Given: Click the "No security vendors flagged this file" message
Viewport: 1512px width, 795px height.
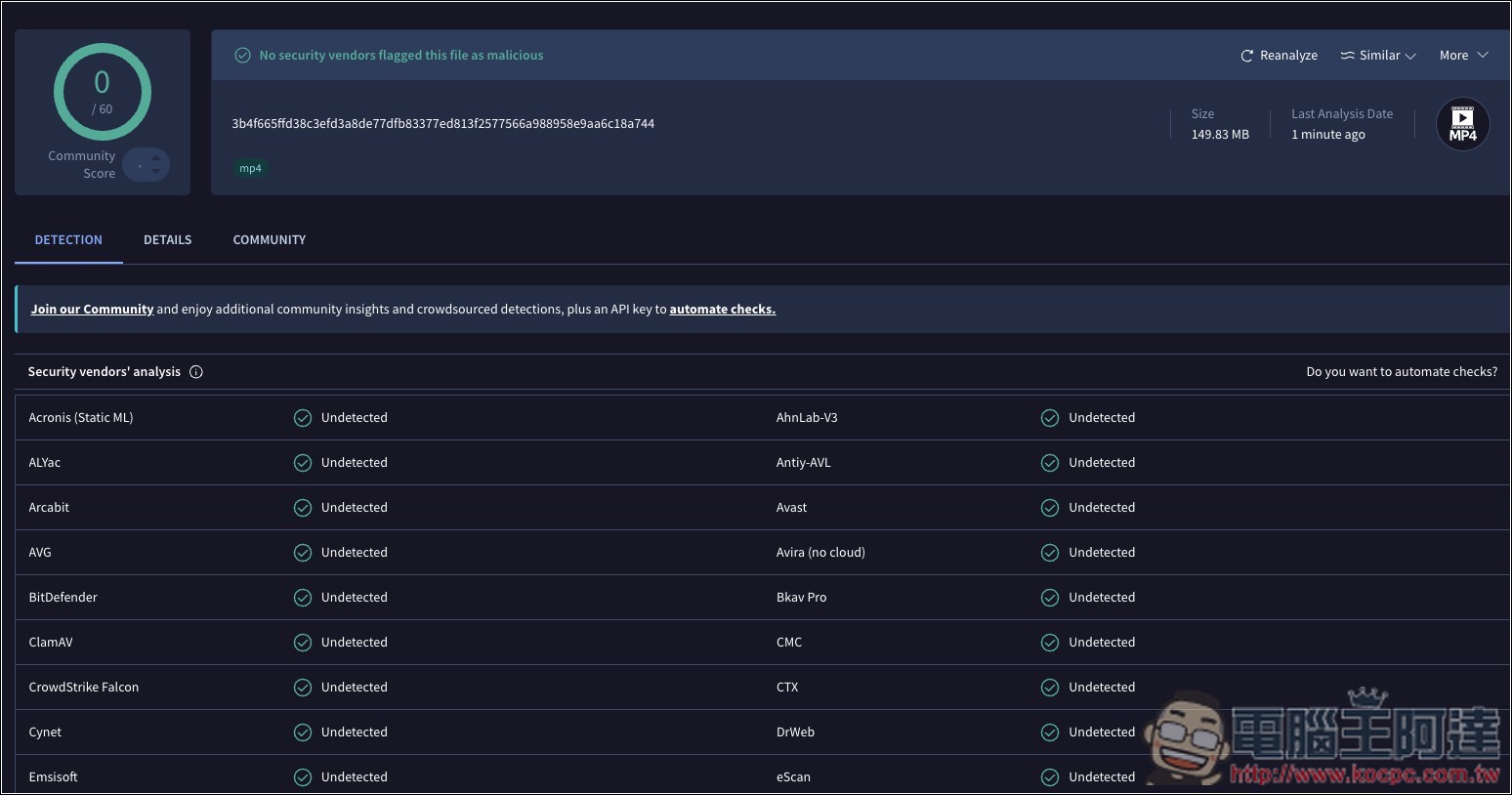Looking at the screenshot, I should pyautogui.click(x=401, y=56).
